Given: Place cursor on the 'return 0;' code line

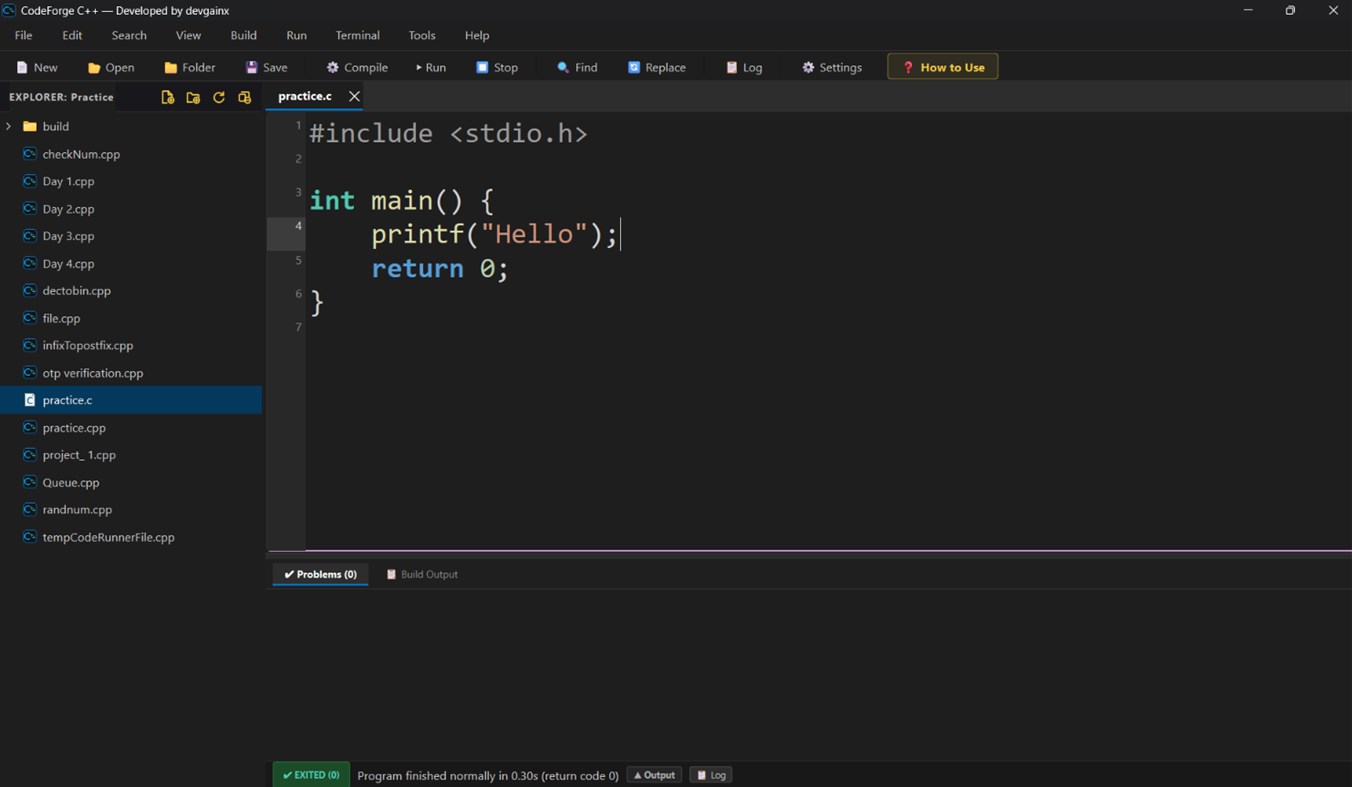Looking at the screenshot, I should (x=440, y=268).
